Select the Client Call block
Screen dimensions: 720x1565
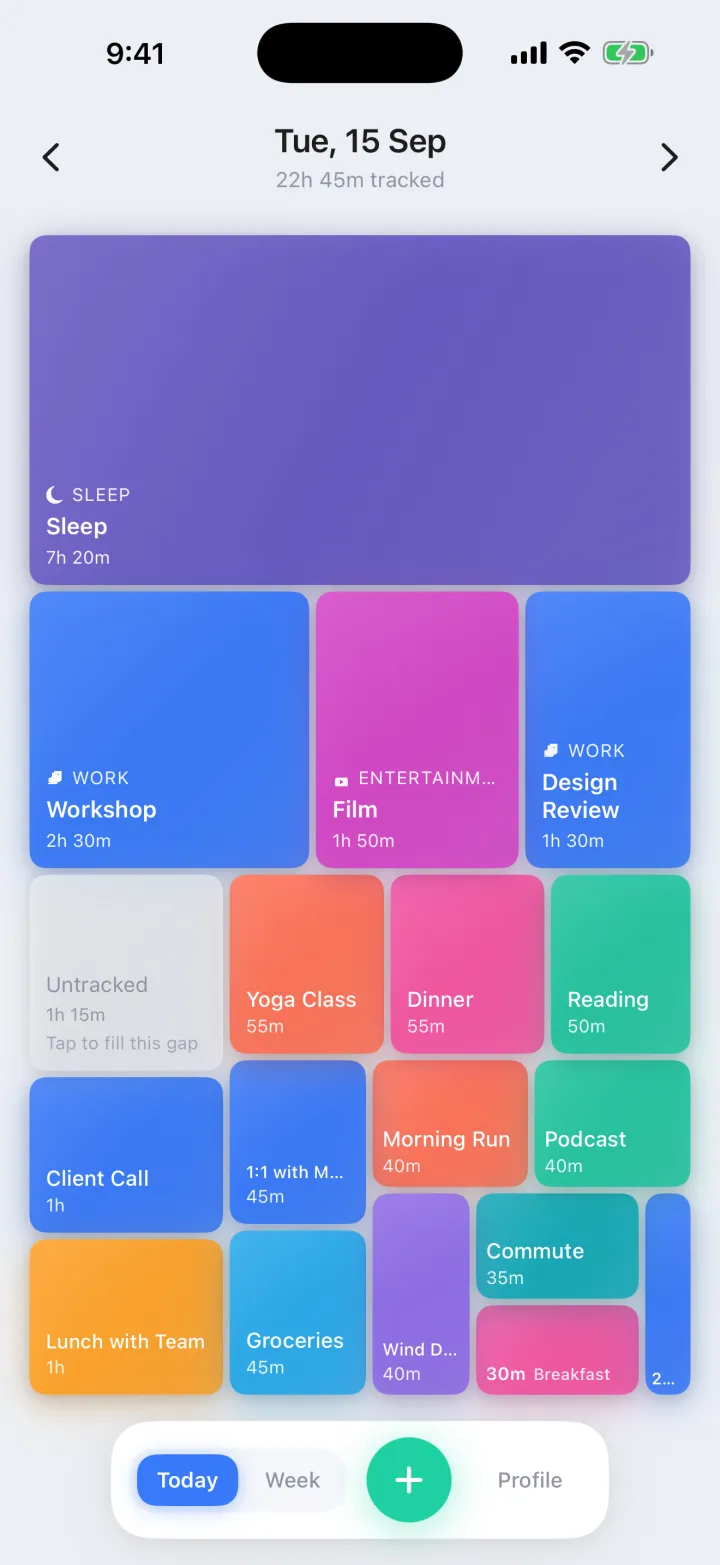tap(126, 1155)
